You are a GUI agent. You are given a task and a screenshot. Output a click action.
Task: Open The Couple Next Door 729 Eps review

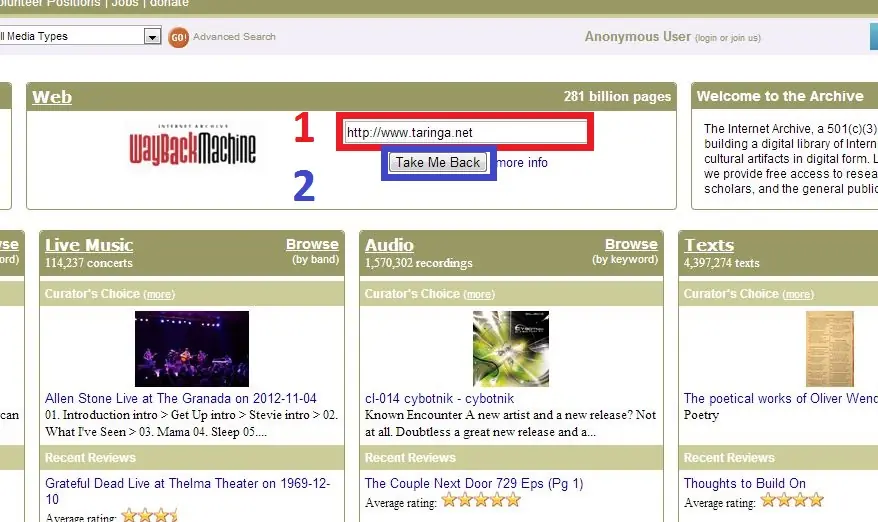click(x=474, y=484)
